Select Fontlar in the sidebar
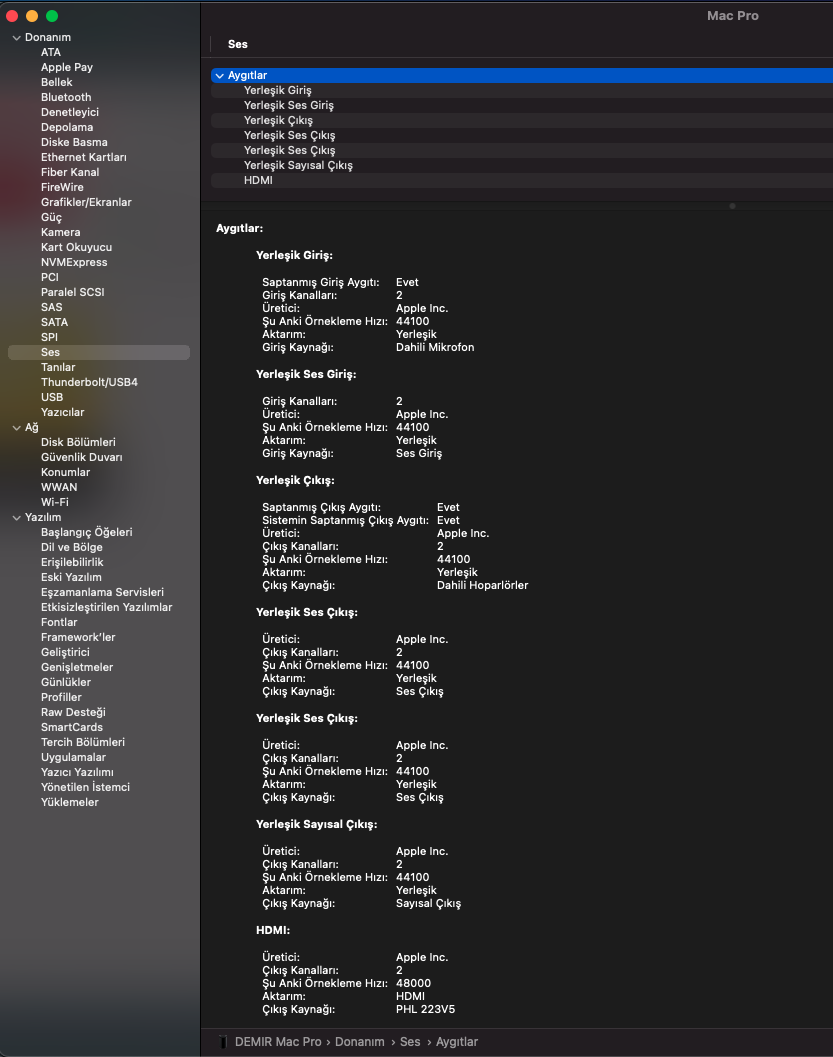Screen dimensions: 833x1057 [x=61, y=622]
